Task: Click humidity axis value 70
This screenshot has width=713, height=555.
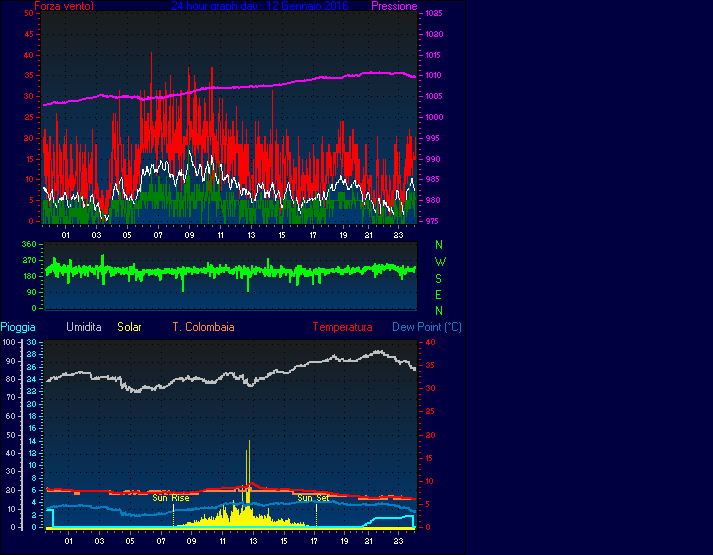Action: pos(11,397)
